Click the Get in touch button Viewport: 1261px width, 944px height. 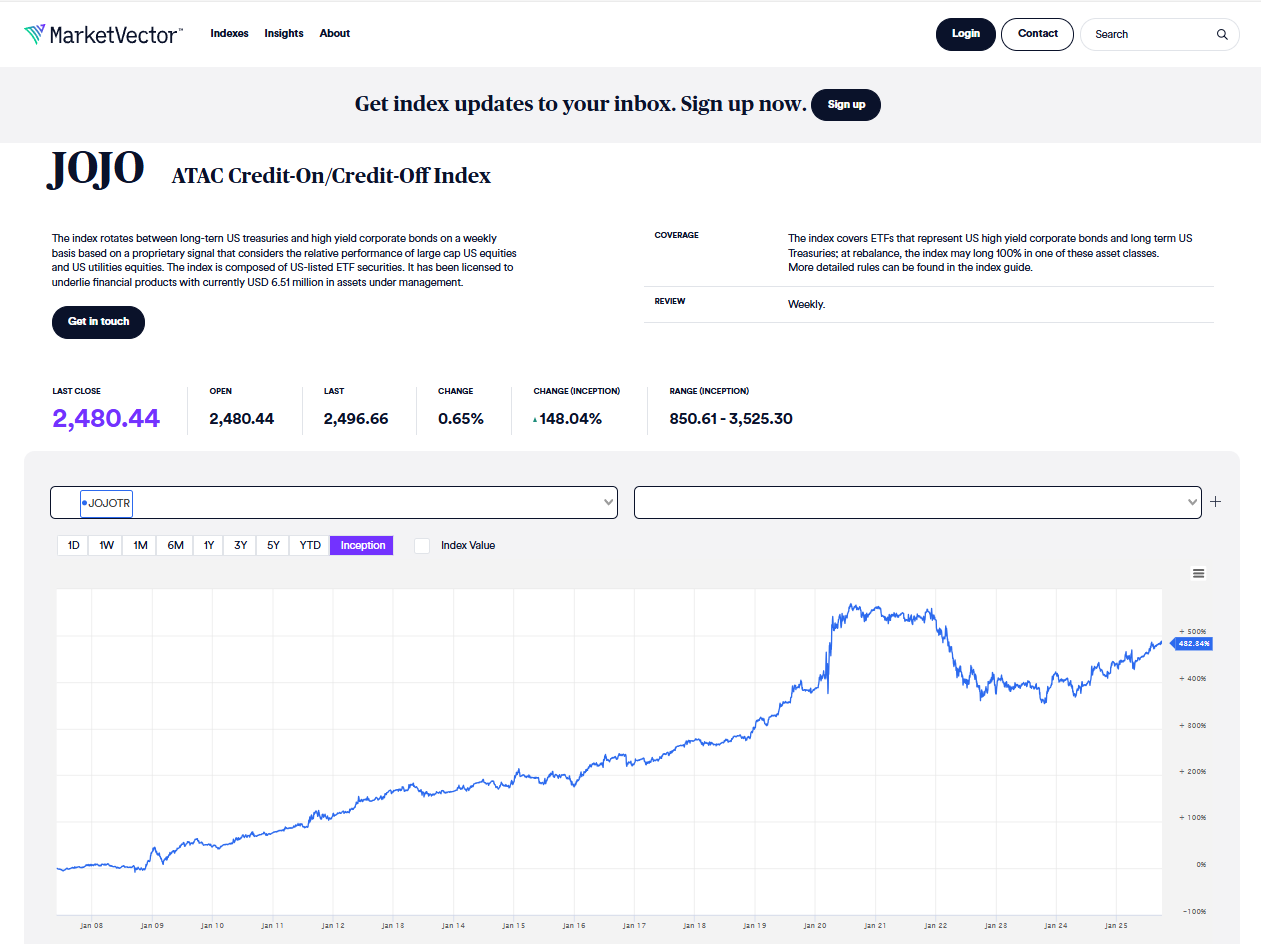(98, 322)
